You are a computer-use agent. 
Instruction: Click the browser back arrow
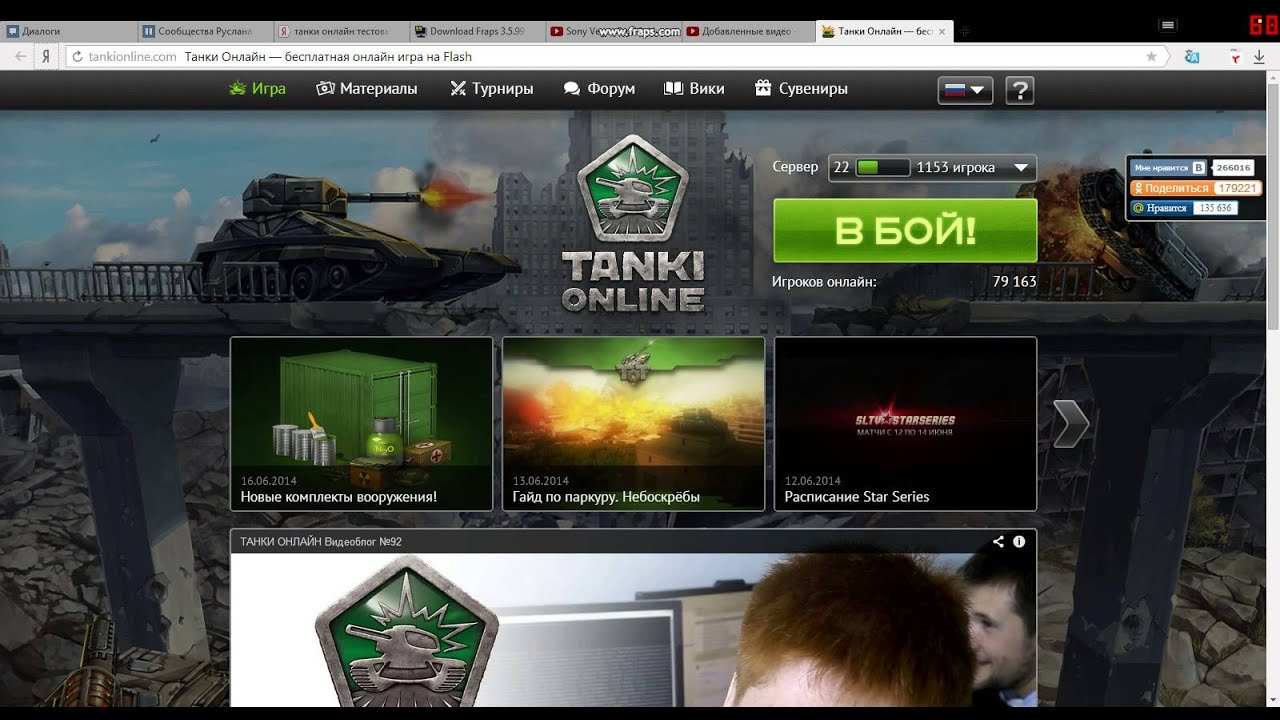(x=20, y=57)
